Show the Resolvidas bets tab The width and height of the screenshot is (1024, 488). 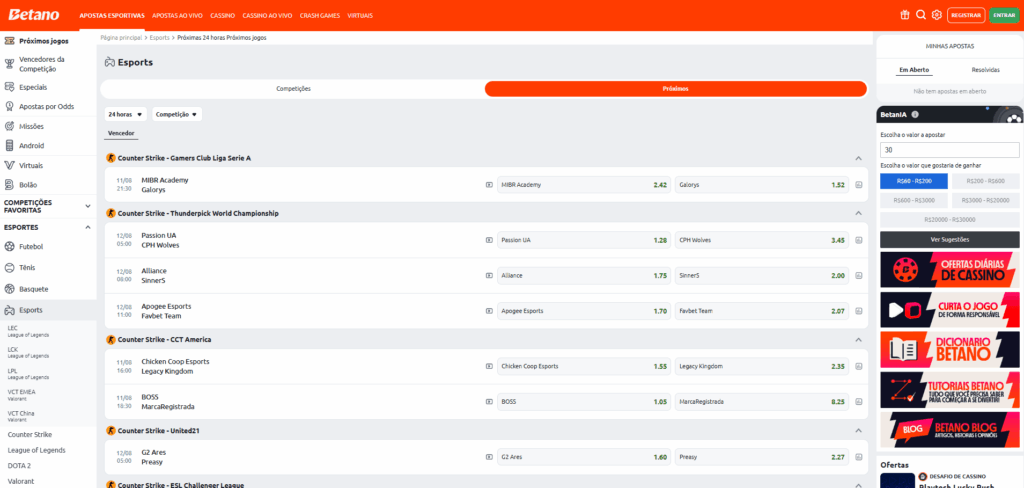tap(985, 70)
